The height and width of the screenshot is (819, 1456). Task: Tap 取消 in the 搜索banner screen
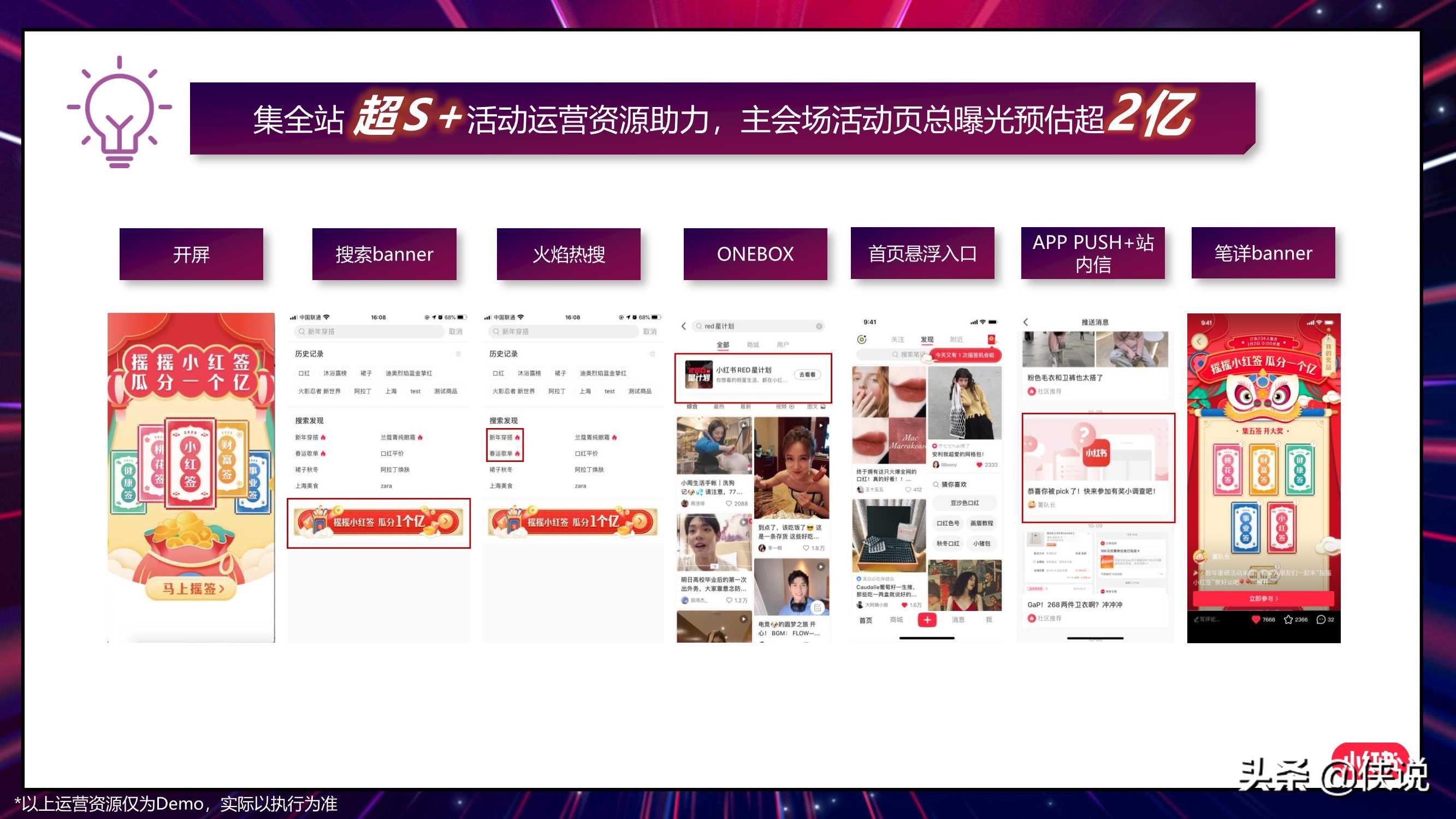[455, 332]
